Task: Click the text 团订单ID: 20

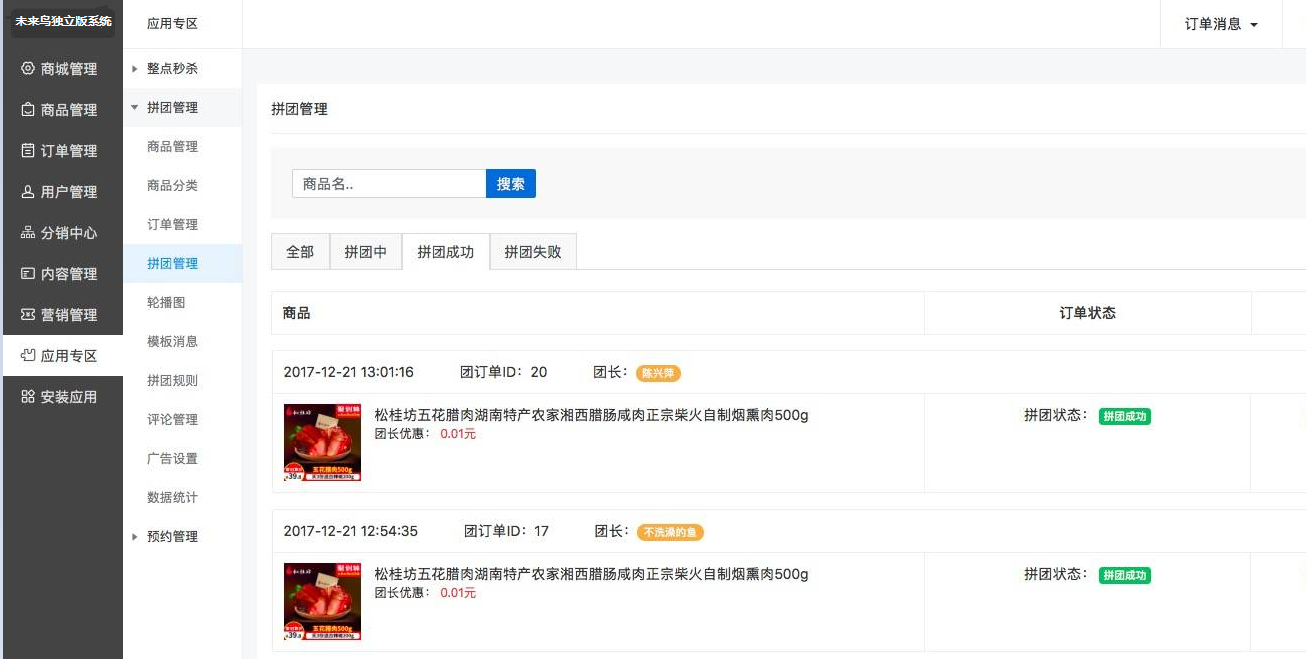Action: coord(504,372)
